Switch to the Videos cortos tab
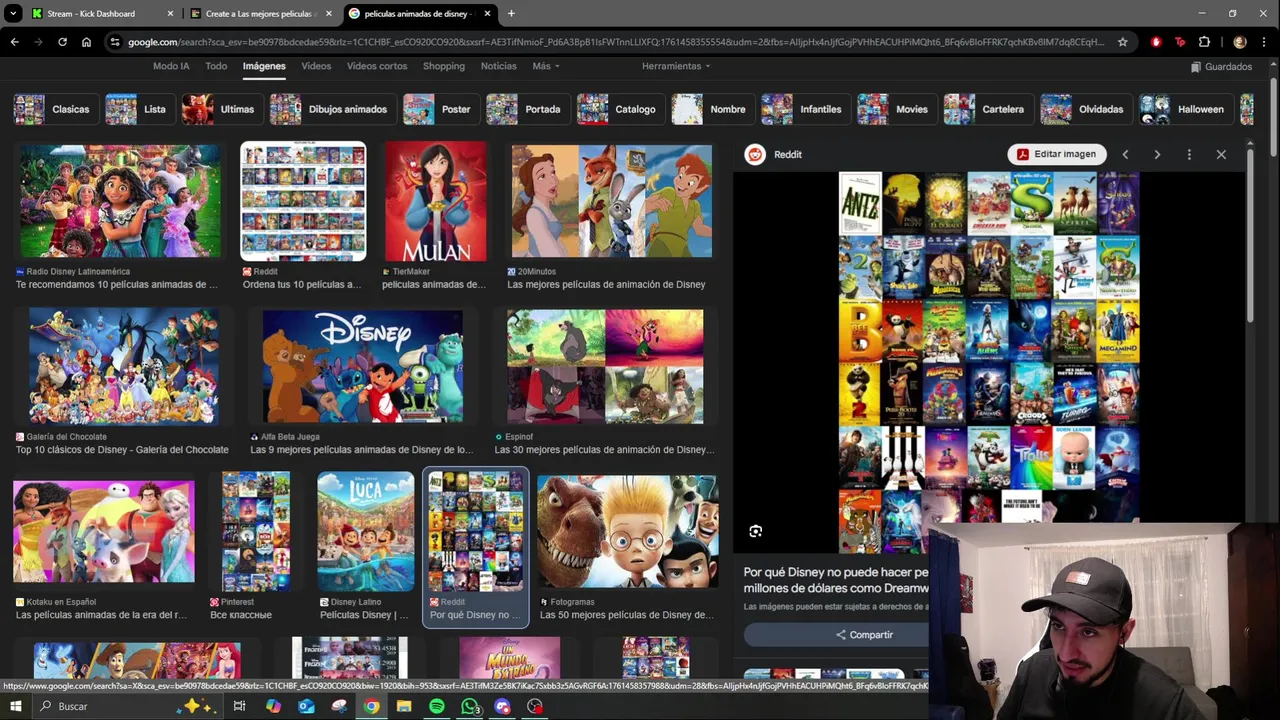This screenshot has width=1280, height=720. point(377,66)
